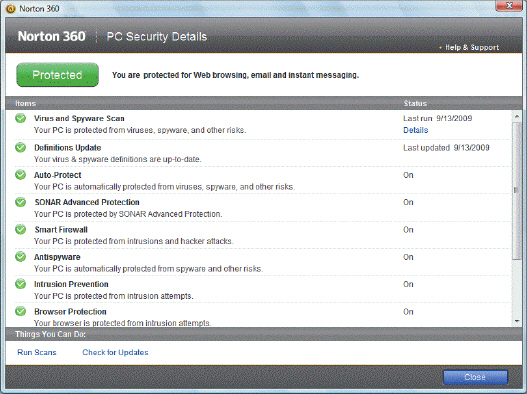The image size is (527, 394).
Task: Click the green check beside Auto-Protect
Action: point(21,175)
